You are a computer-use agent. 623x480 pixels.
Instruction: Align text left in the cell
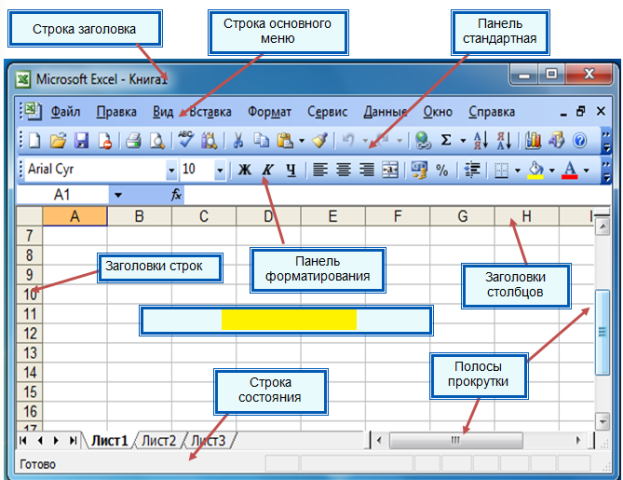tap(320, 170)
